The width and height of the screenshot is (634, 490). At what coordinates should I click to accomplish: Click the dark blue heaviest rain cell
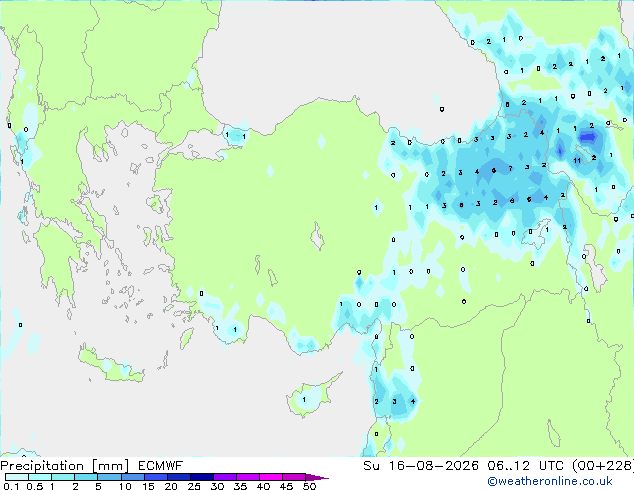[x=587, y=137]
